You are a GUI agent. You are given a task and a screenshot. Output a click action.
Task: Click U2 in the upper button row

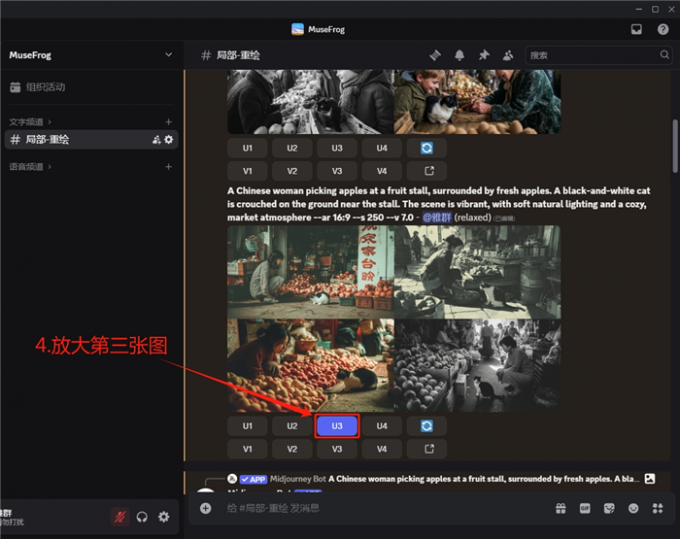[292, 148]
